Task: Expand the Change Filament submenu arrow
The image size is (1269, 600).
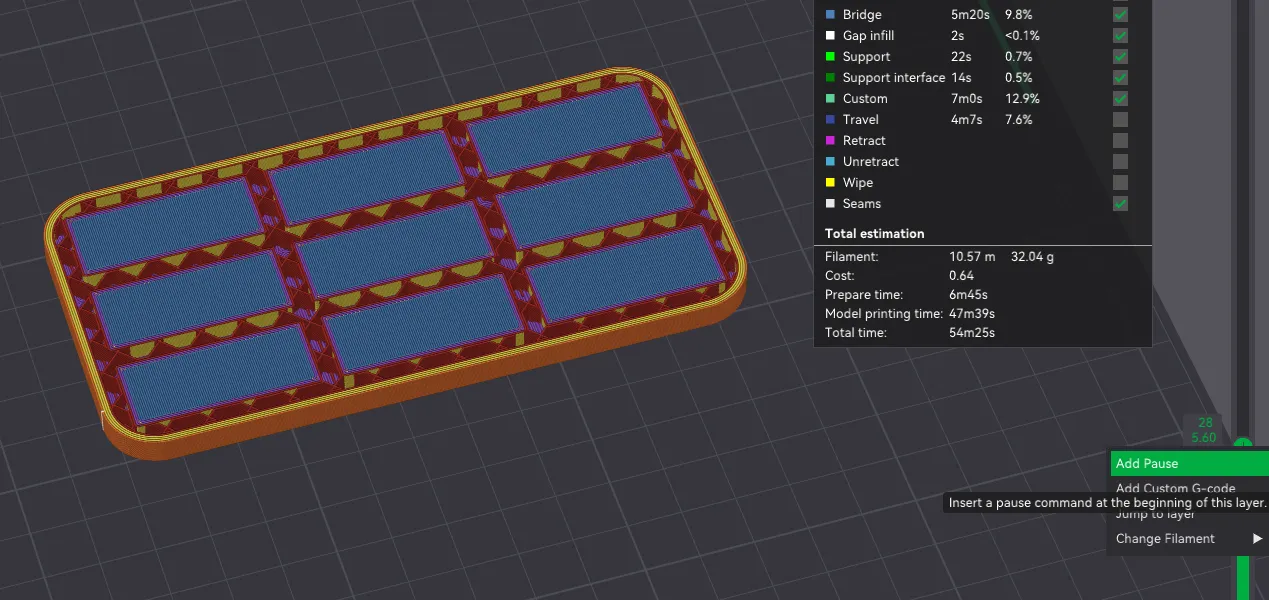Action: point(1258,539)
